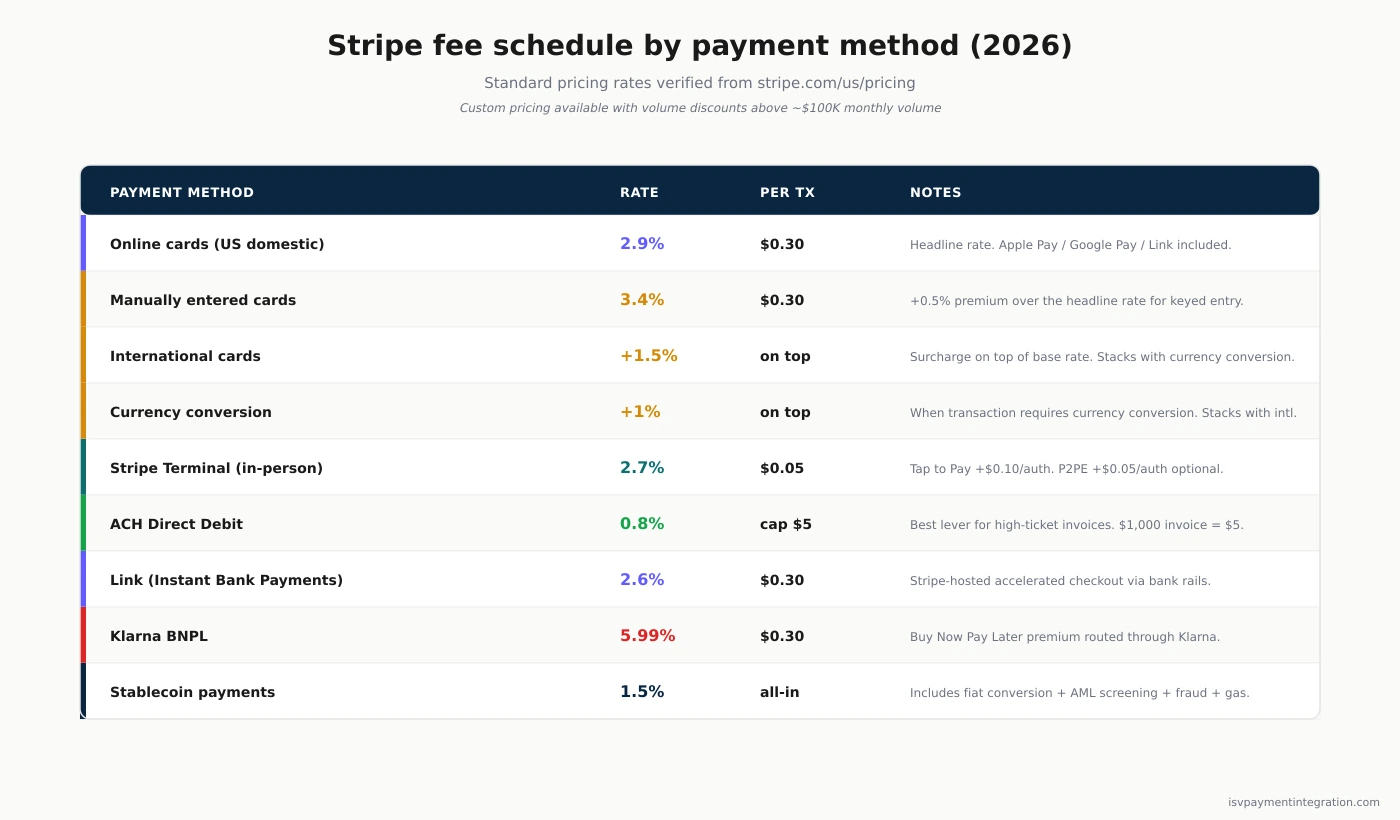This screenshot has height=820, width=1400.
Task: Click the note 'When transaction requires currency conversion'
Action: (1054, 413)
